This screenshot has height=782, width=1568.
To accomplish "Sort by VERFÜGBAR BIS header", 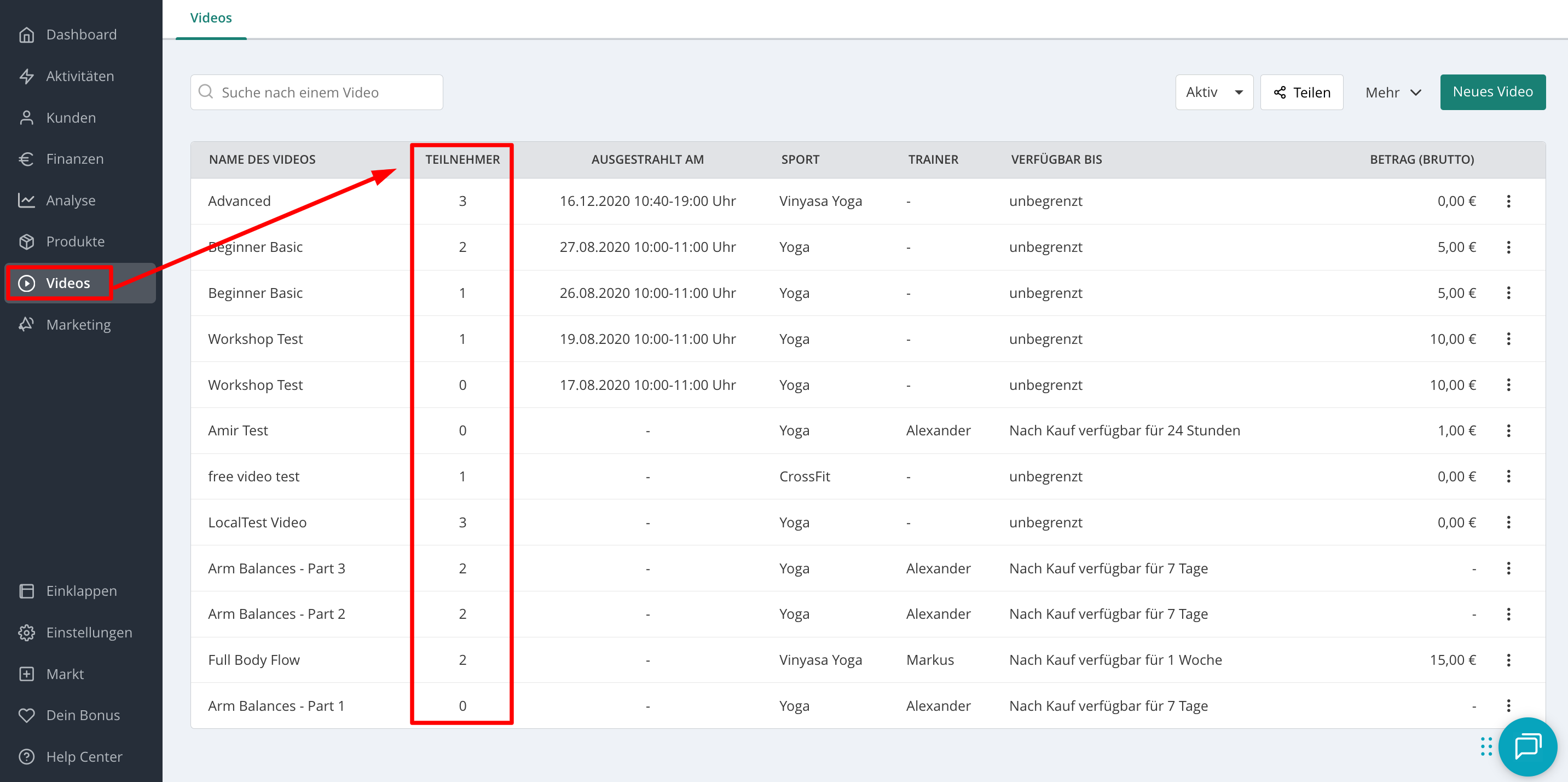I will point(1056,159).
